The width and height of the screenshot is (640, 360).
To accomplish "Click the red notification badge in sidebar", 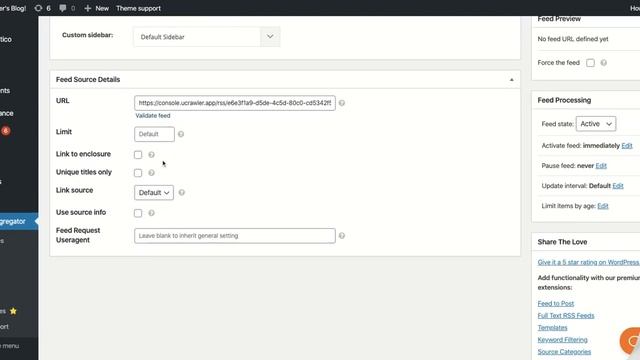I will tap(5, 131).
